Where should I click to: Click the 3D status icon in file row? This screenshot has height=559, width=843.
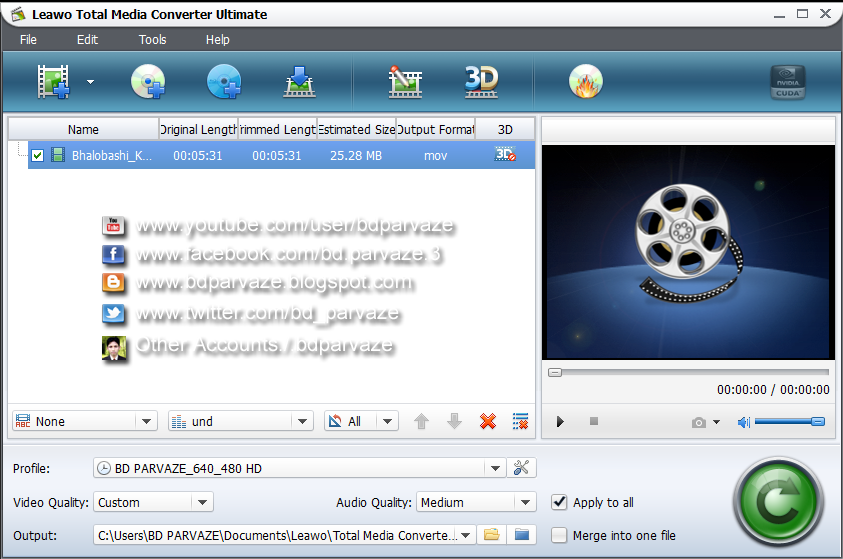tap(505, 155)
